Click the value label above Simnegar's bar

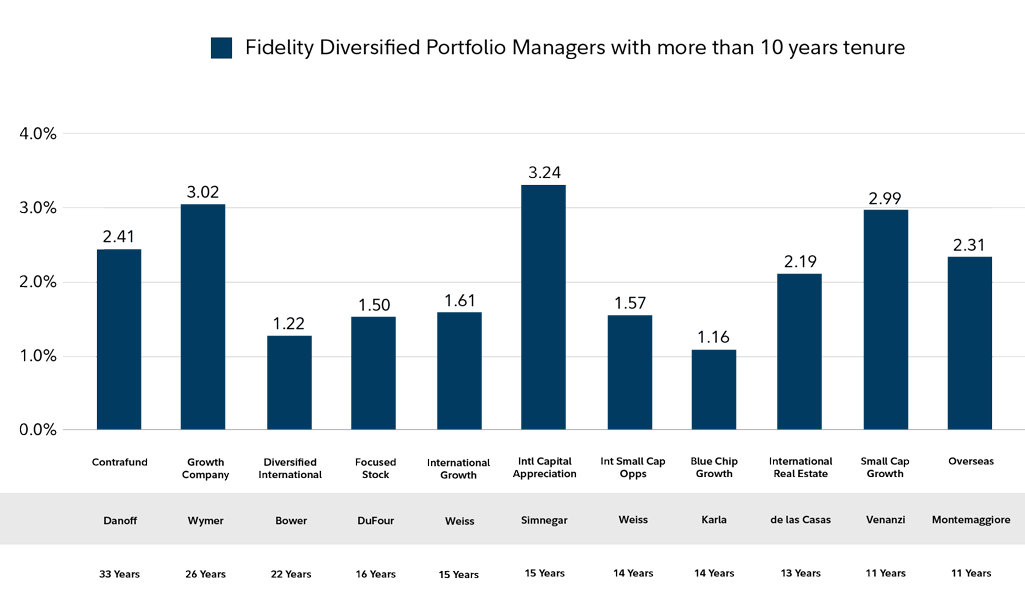[x=544, y=173]
